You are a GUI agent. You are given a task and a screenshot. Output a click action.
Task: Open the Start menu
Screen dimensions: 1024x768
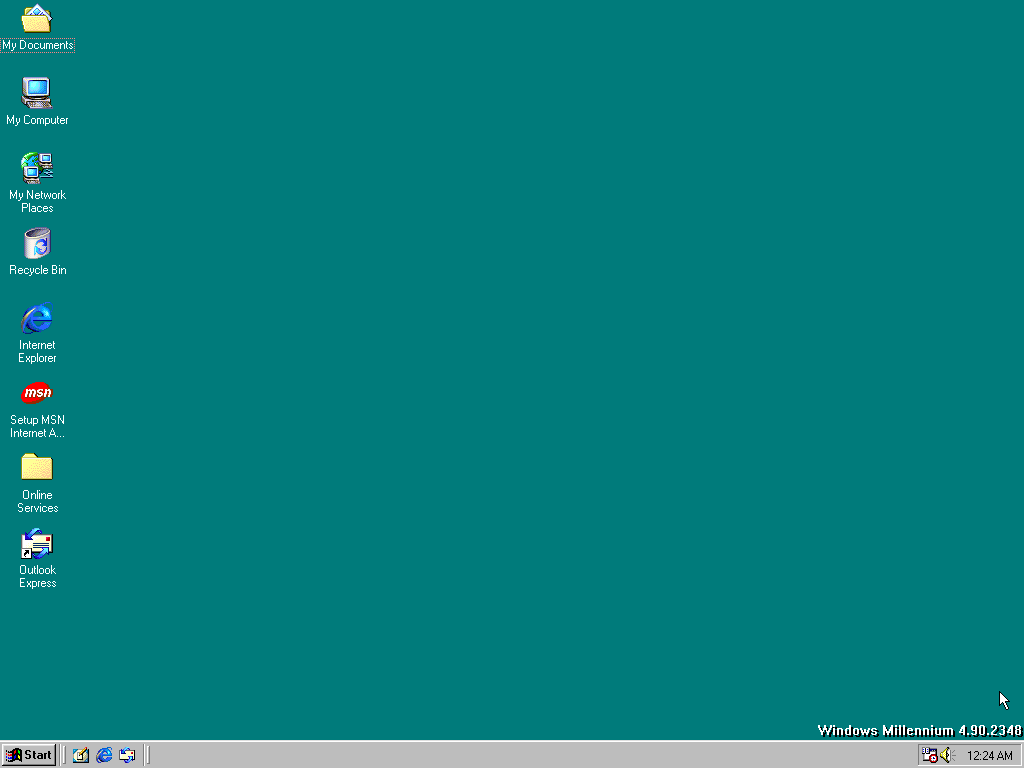pyautogui.click(x=29, y=755)
